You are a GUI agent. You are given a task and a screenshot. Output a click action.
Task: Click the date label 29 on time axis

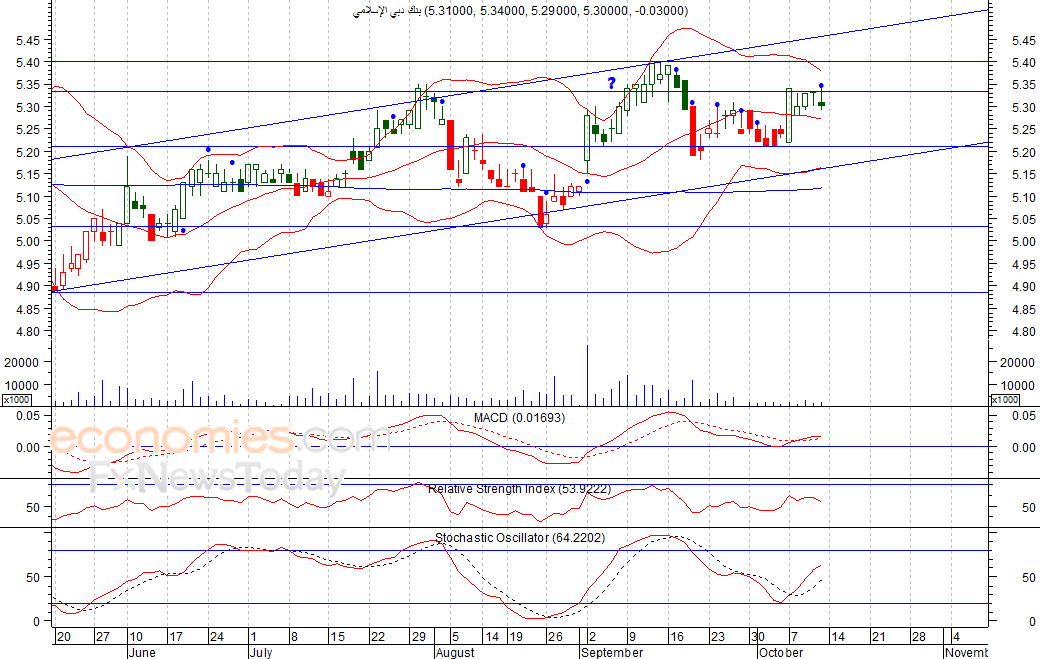[x=419, y=637]
